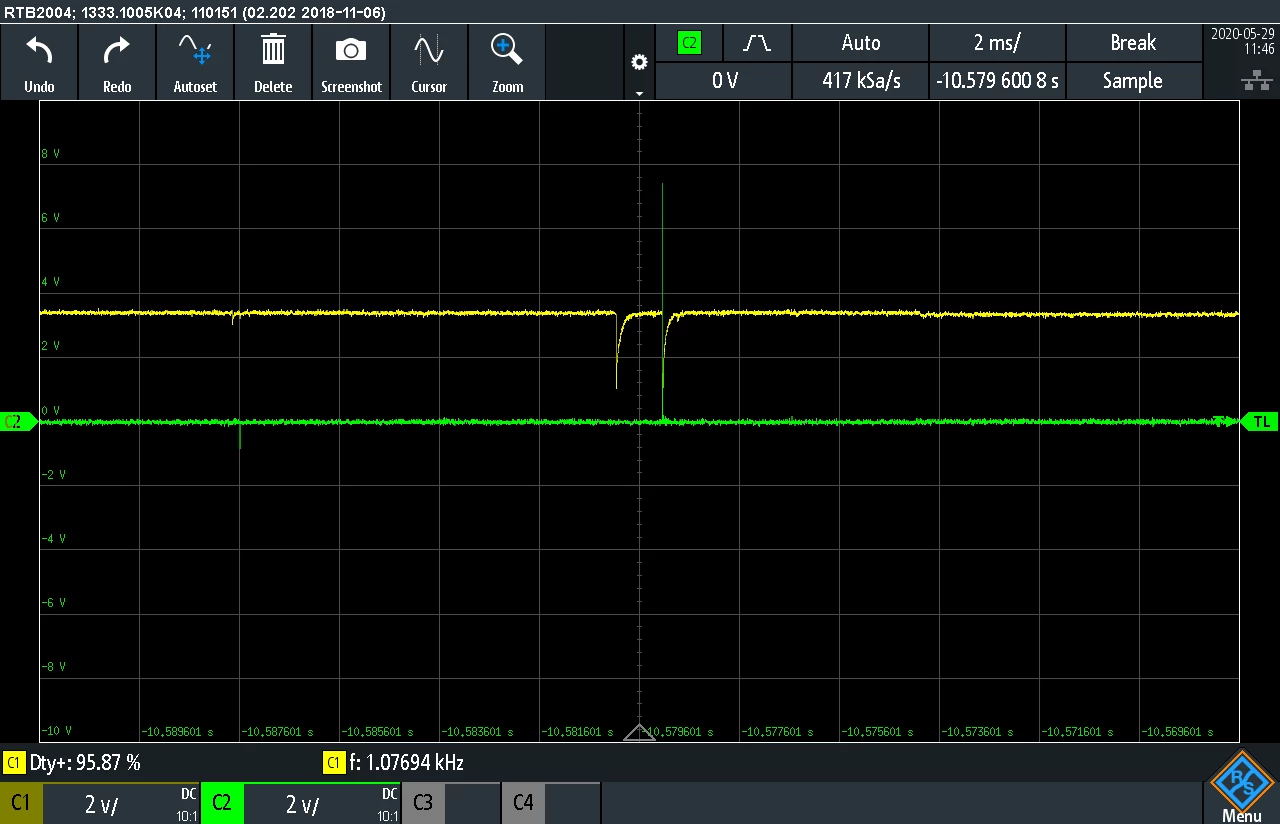Change the Sample acquisition mode
Image resolution: width=1280 pixels, height=824 pixels.
coord(1133,81)
